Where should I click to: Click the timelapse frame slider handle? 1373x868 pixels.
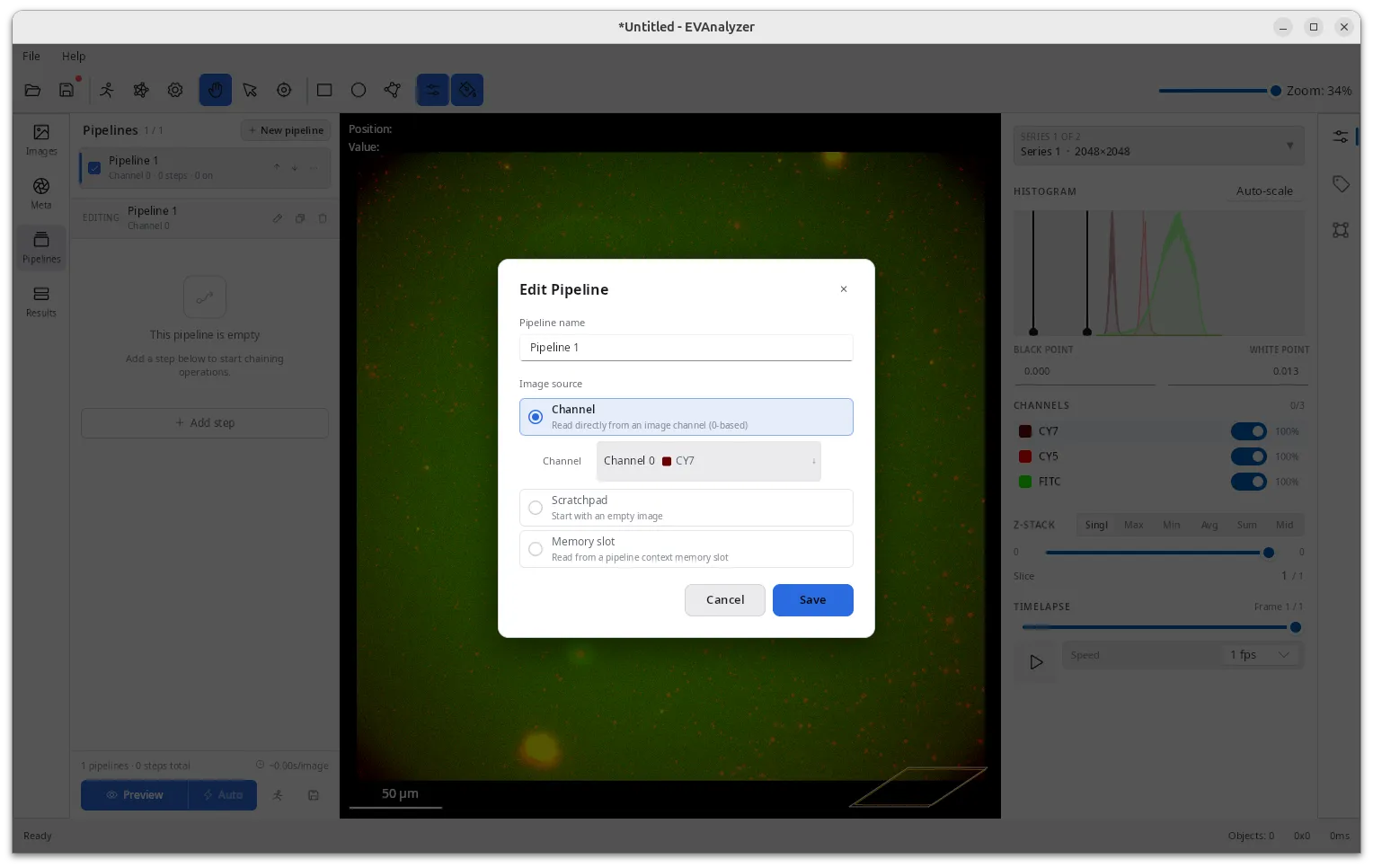1296,627
